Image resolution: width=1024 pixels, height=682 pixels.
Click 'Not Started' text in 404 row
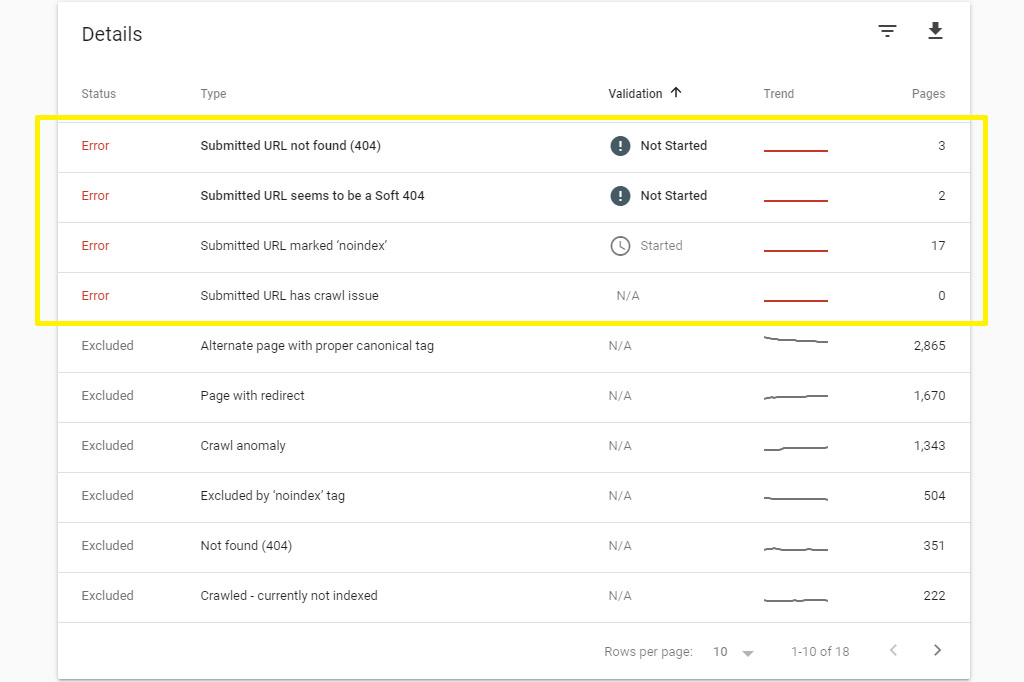click(673, 146)
